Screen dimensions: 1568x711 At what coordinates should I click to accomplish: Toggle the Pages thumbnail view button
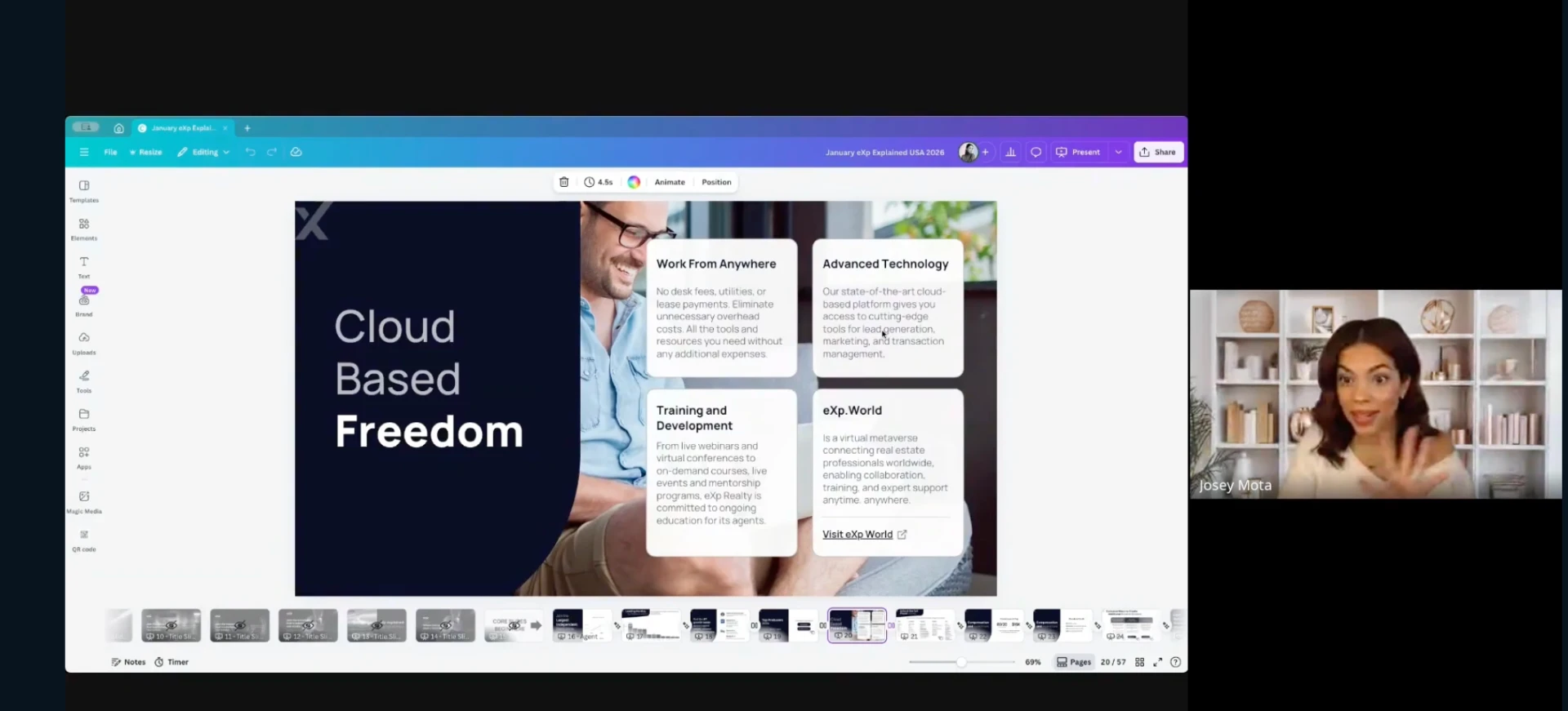(x=1074, y=662)
